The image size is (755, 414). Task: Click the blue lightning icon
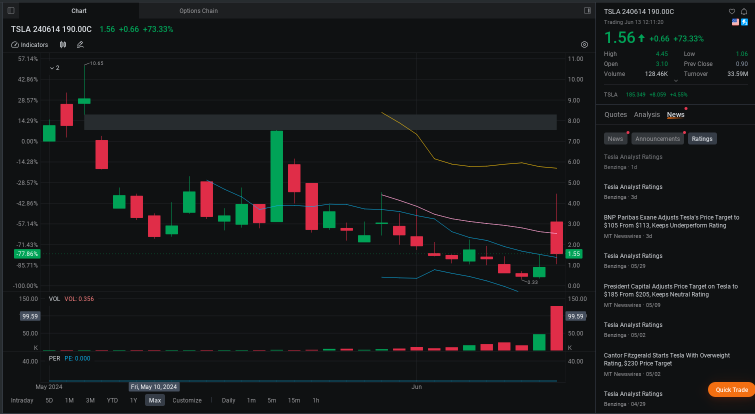pyautogui.click(x=744, y=22)
